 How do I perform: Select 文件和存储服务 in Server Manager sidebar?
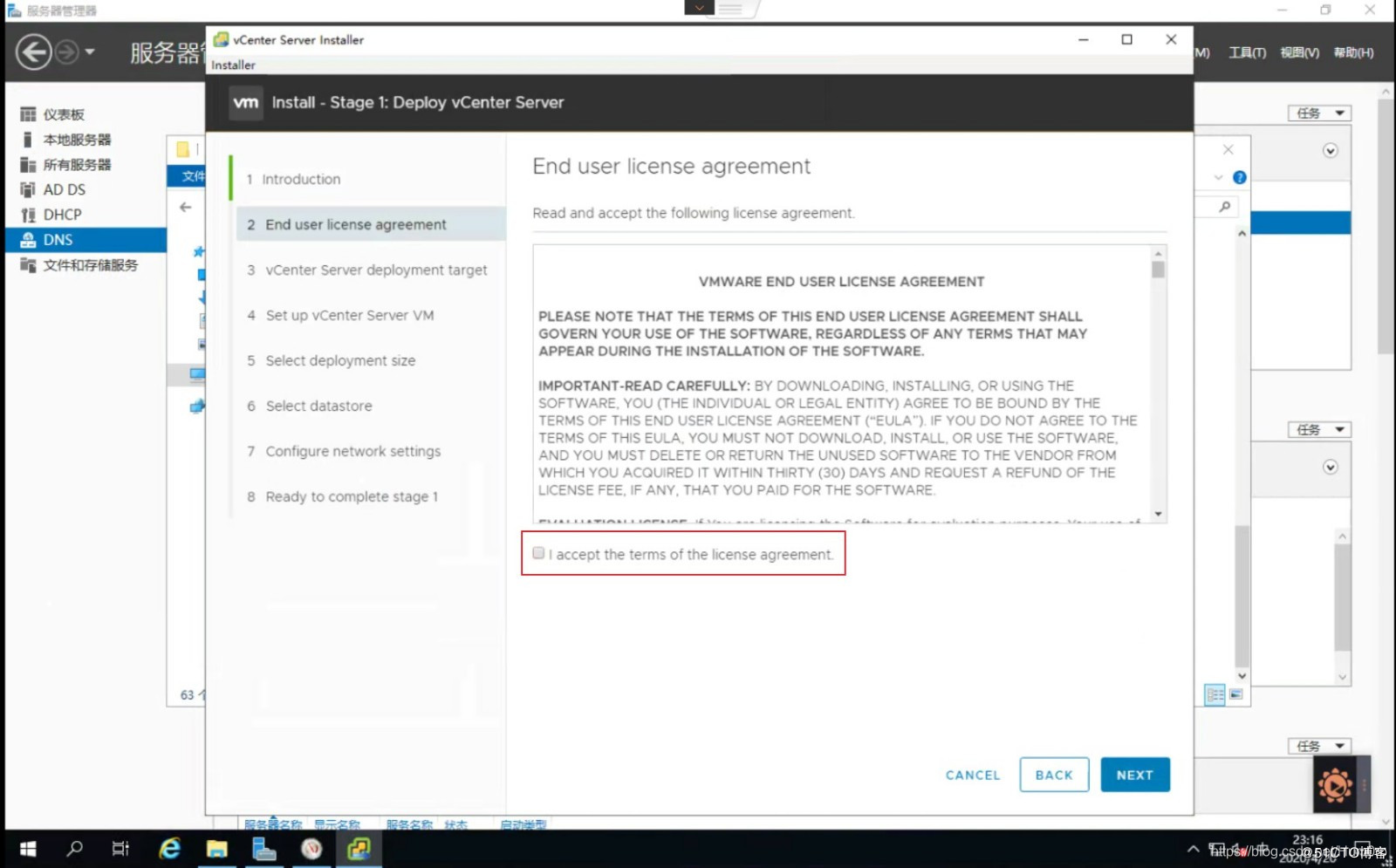(x=90, y=265)
